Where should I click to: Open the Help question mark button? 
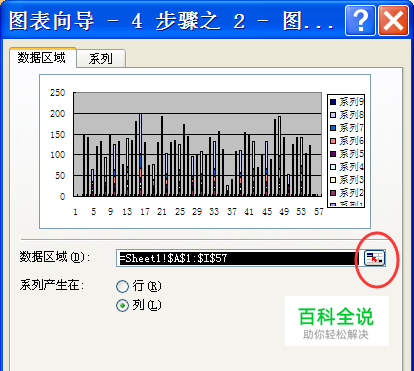pyautogui.click(x=360, y=20)
